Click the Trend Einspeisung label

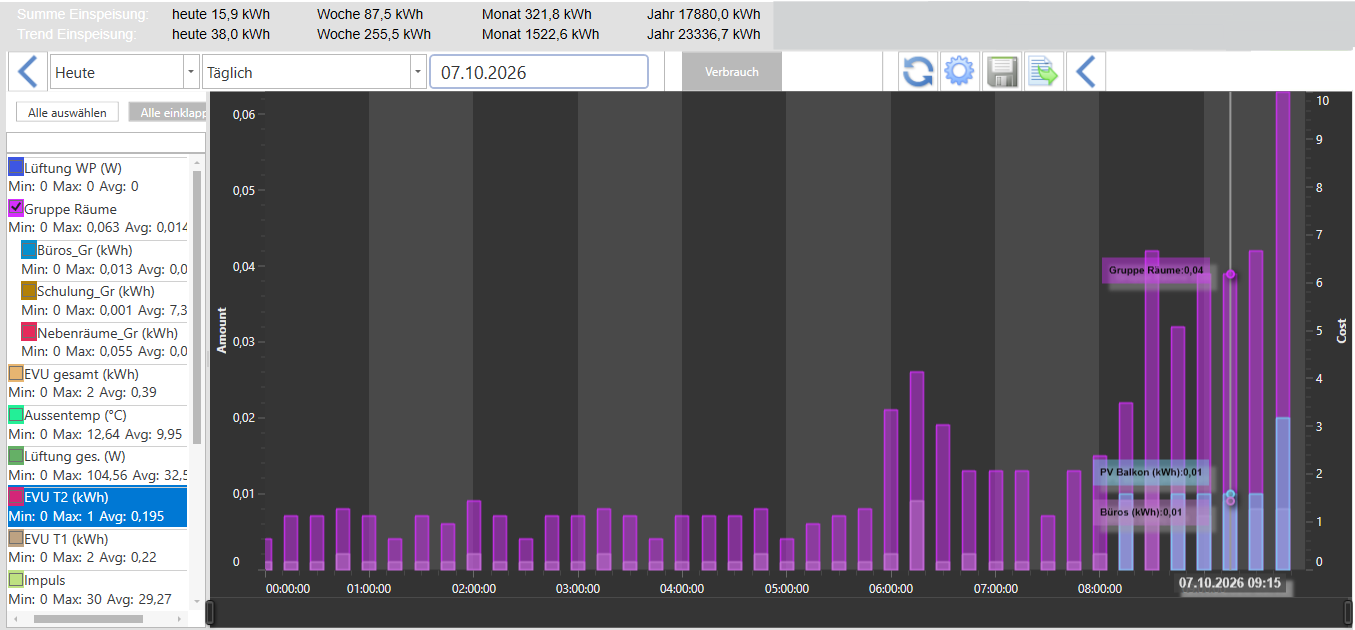click(77, 34)
